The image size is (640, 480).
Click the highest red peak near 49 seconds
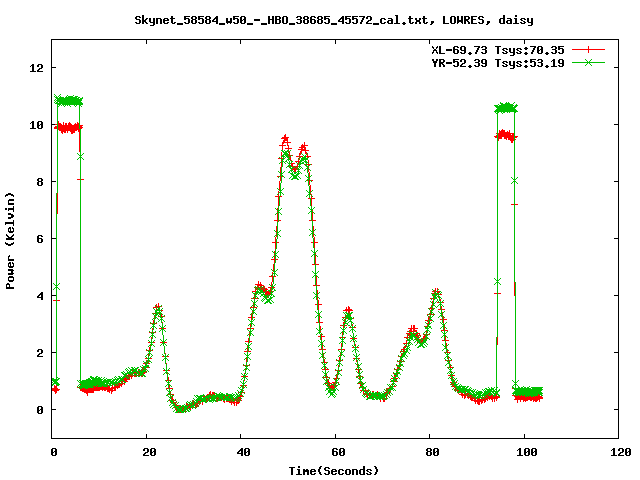[285, 139]
